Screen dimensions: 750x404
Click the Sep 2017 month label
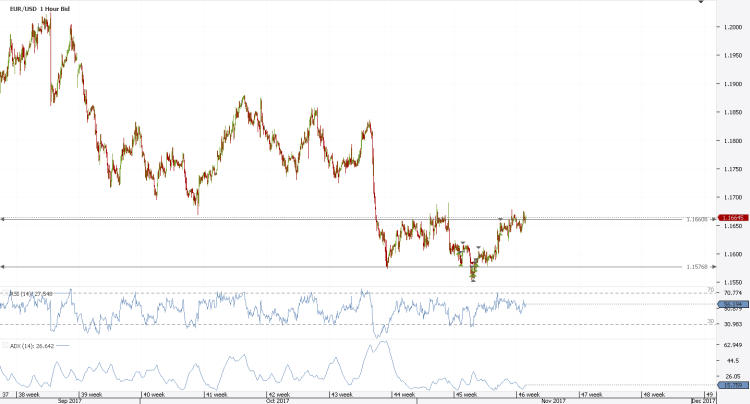pyautogui.click(x=69, y=401)
